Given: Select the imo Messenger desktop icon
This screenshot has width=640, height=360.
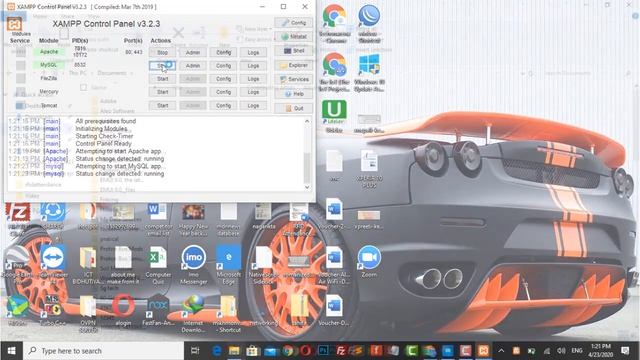Looking at the screenshot, I should [x=193, y=265].
